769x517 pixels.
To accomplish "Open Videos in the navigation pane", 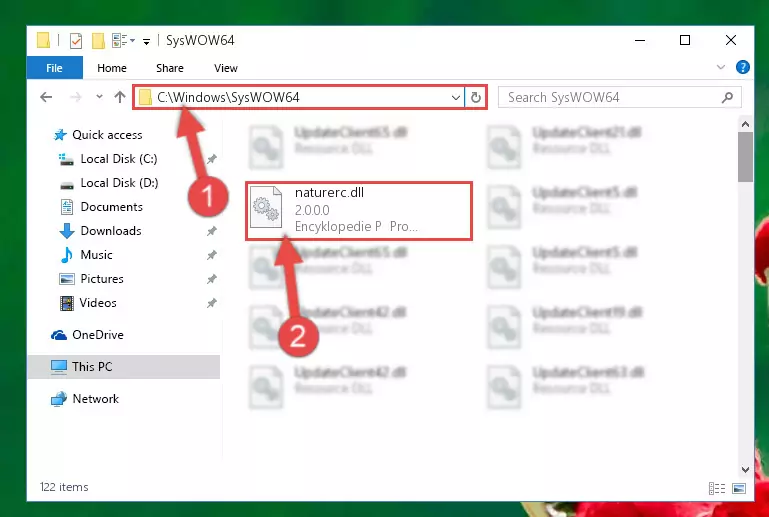I will [98, 303].
